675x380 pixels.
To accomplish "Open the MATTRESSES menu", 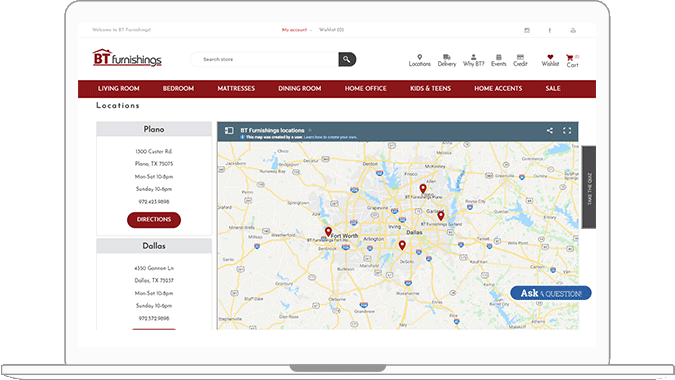I will tap(236, 89).
